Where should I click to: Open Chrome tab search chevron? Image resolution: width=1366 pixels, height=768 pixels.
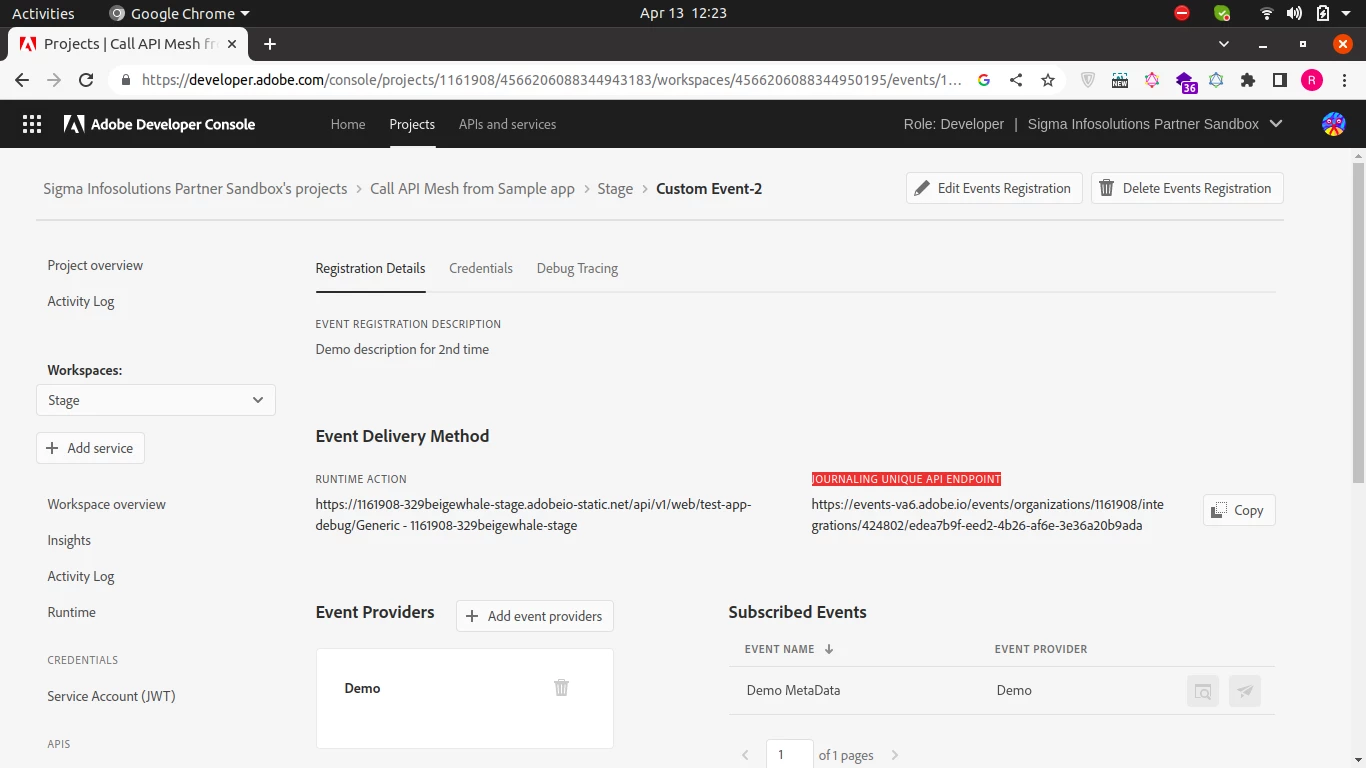1224,44
